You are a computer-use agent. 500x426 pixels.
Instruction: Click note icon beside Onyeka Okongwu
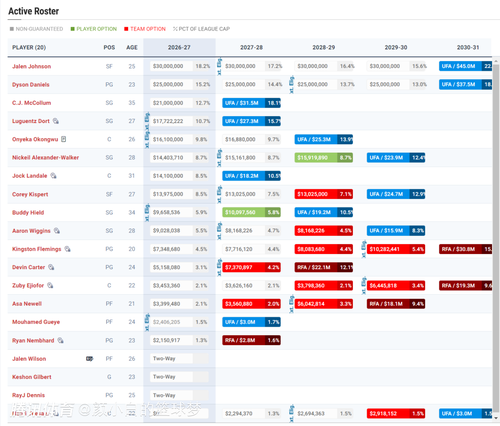click(64, 139)
